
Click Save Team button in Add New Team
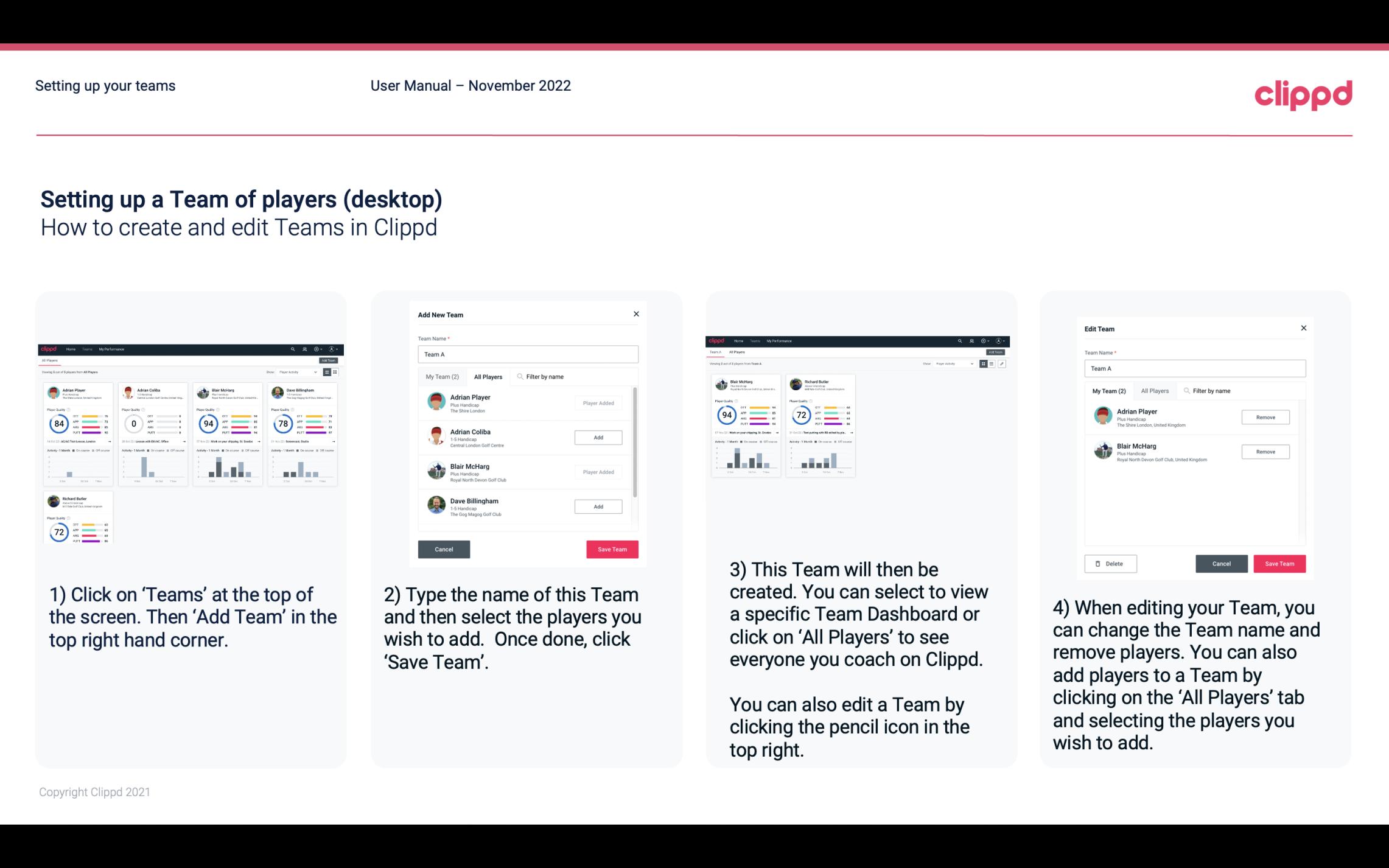tap(611, 548)
